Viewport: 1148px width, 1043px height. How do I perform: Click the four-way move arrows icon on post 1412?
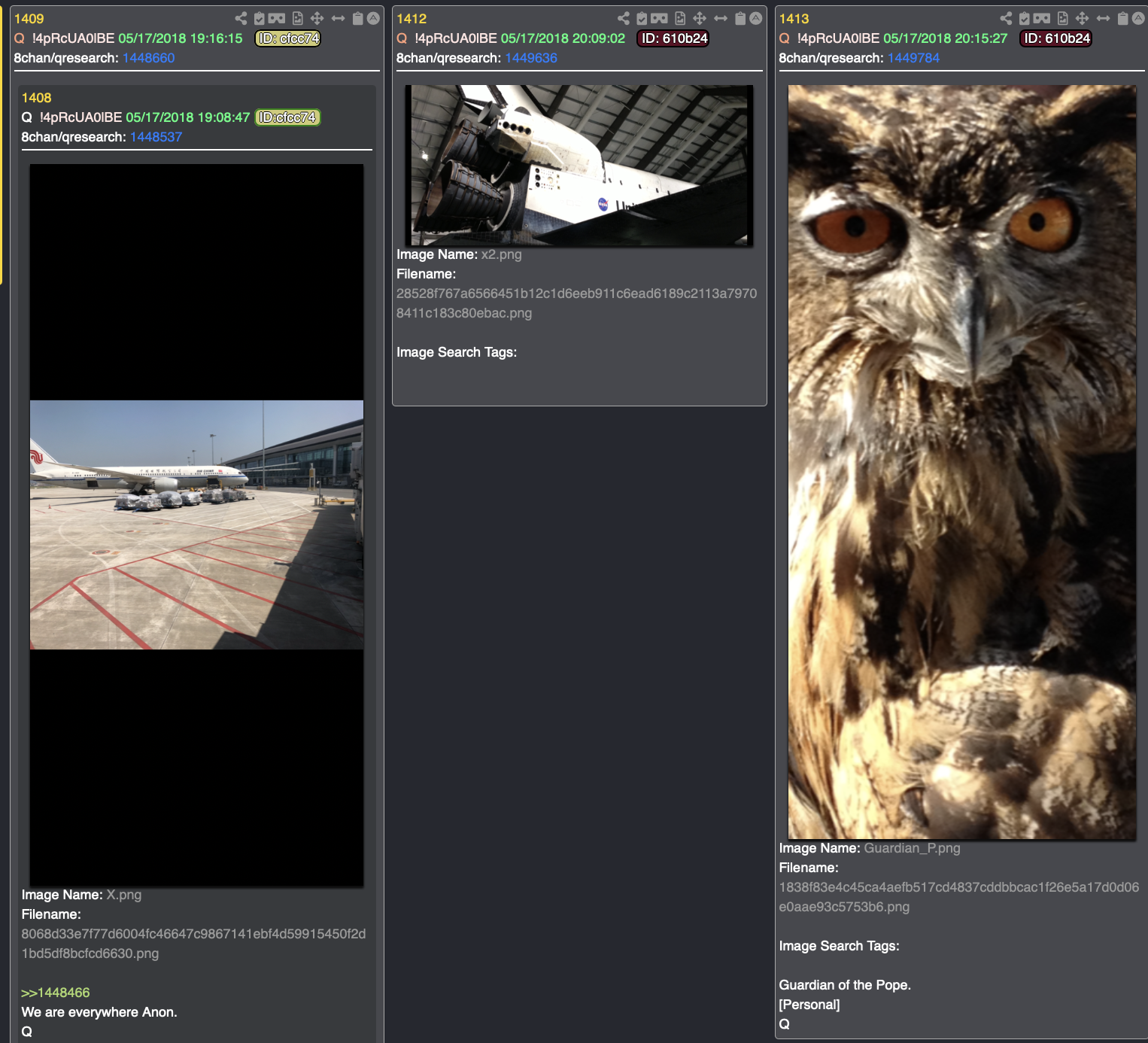point(700,18)
